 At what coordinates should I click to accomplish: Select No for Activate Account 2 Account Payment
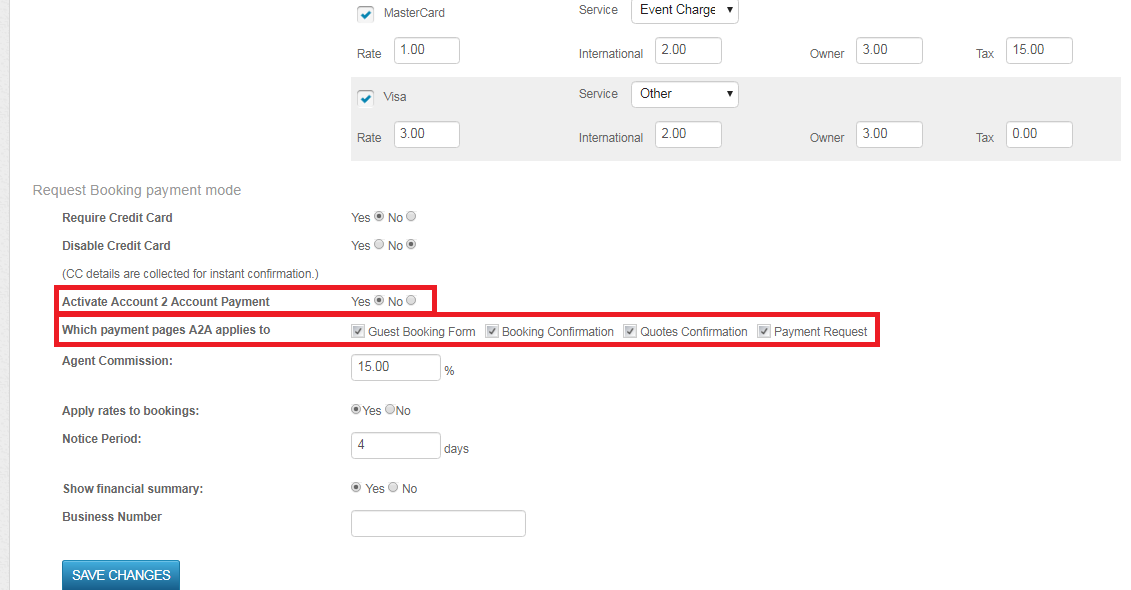(411, 300)
